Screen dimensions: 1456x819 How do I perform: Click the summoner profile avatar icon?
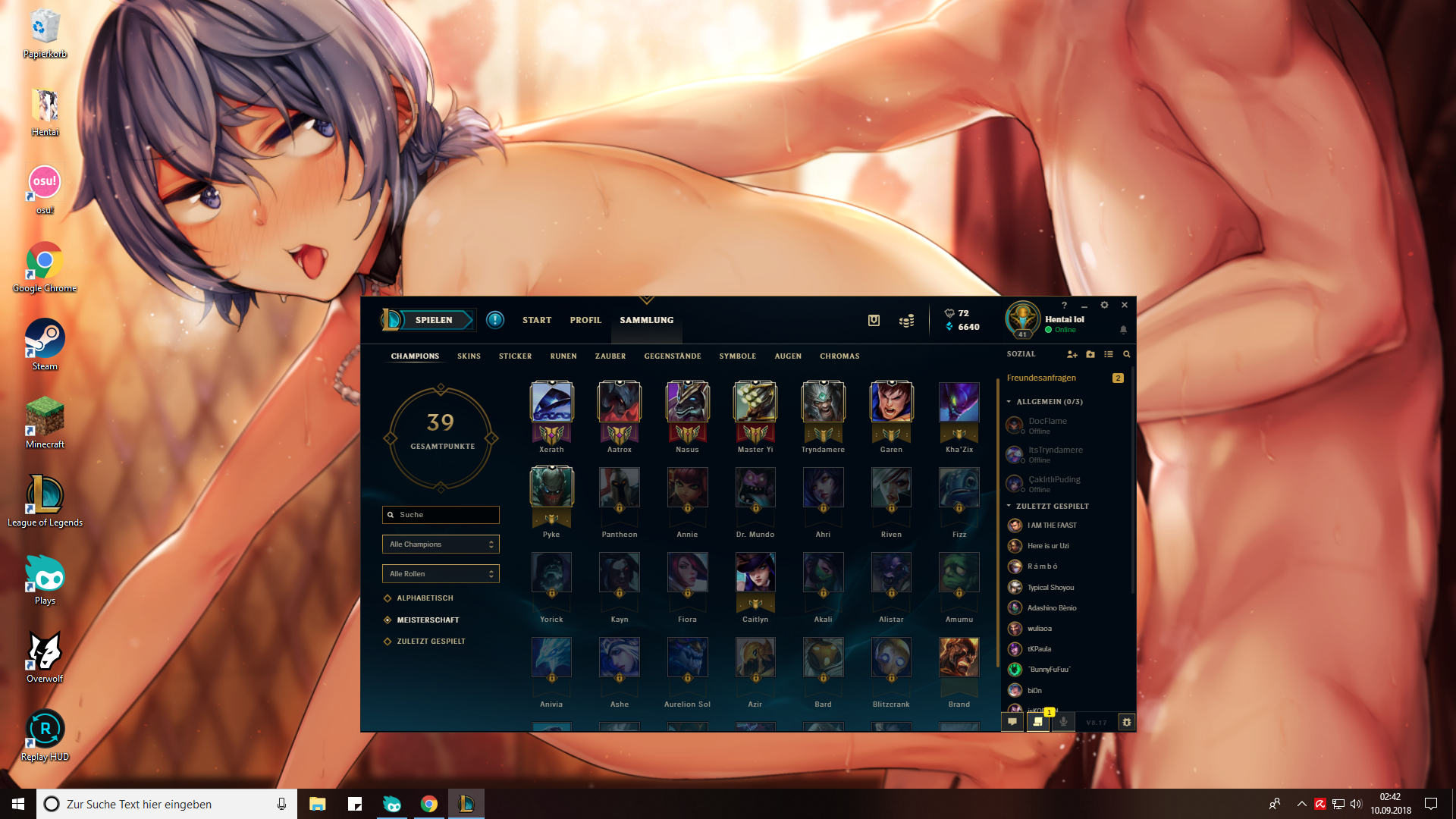click(1023, 318)
